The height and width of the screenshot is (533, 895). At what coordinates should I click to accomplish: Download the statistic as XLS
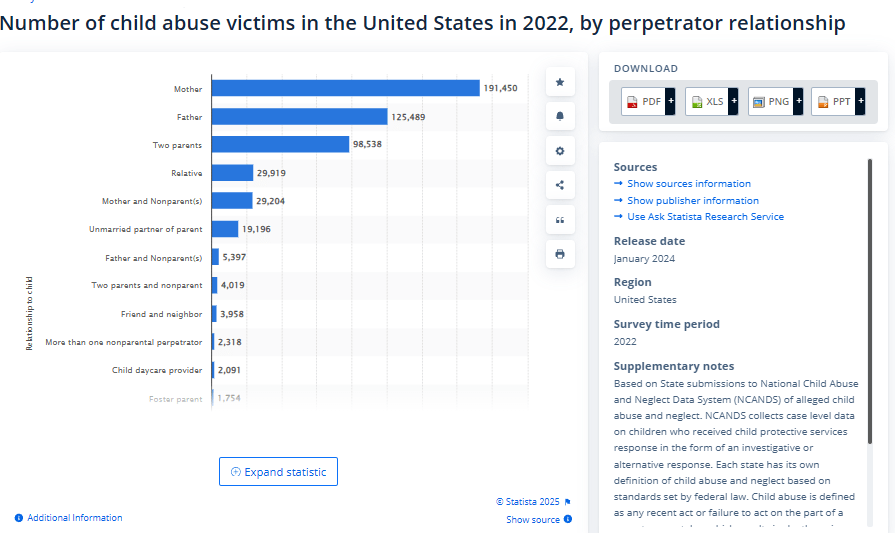point(711,101)
